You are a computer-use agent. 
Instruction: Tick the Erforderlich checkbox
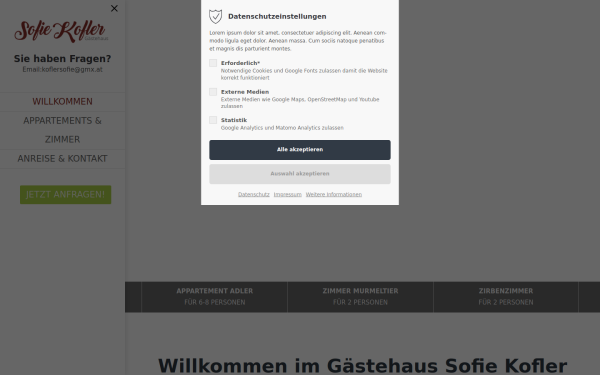coord(213,63)
